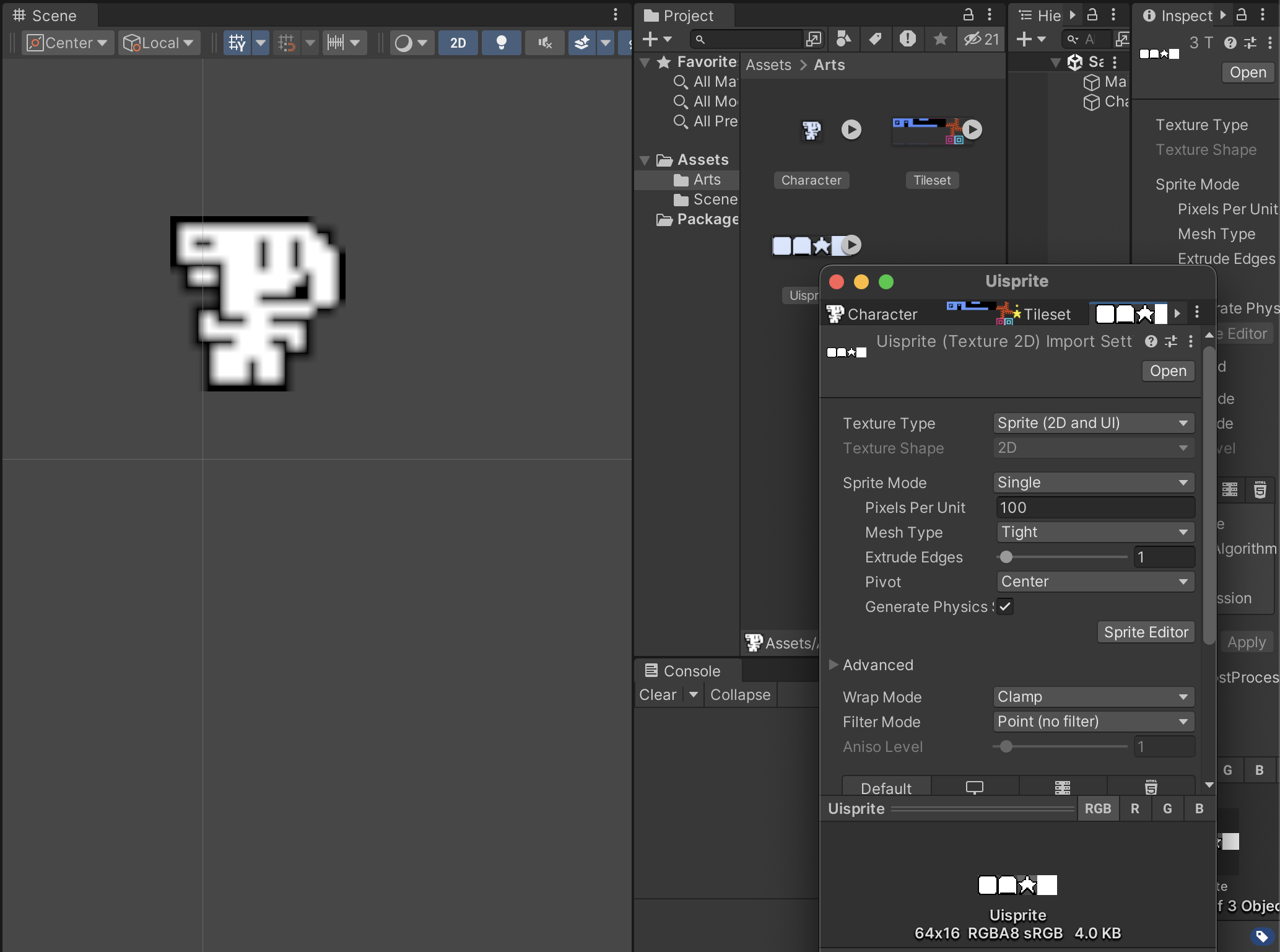Click the Pixels Per Unit field
Image resolution: width=1280 pixels, height=952 pixels.
(x=1094, y=507)
